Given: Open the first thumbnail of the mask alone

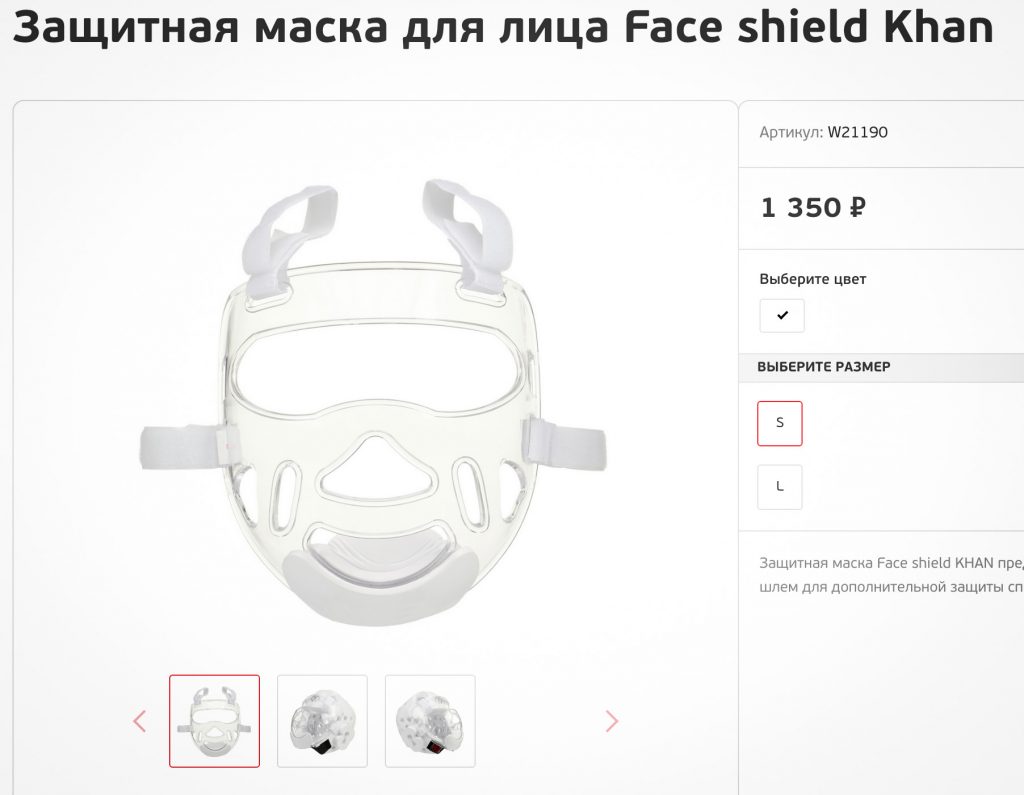Looking at the screenshot, I should coord(214,721).
